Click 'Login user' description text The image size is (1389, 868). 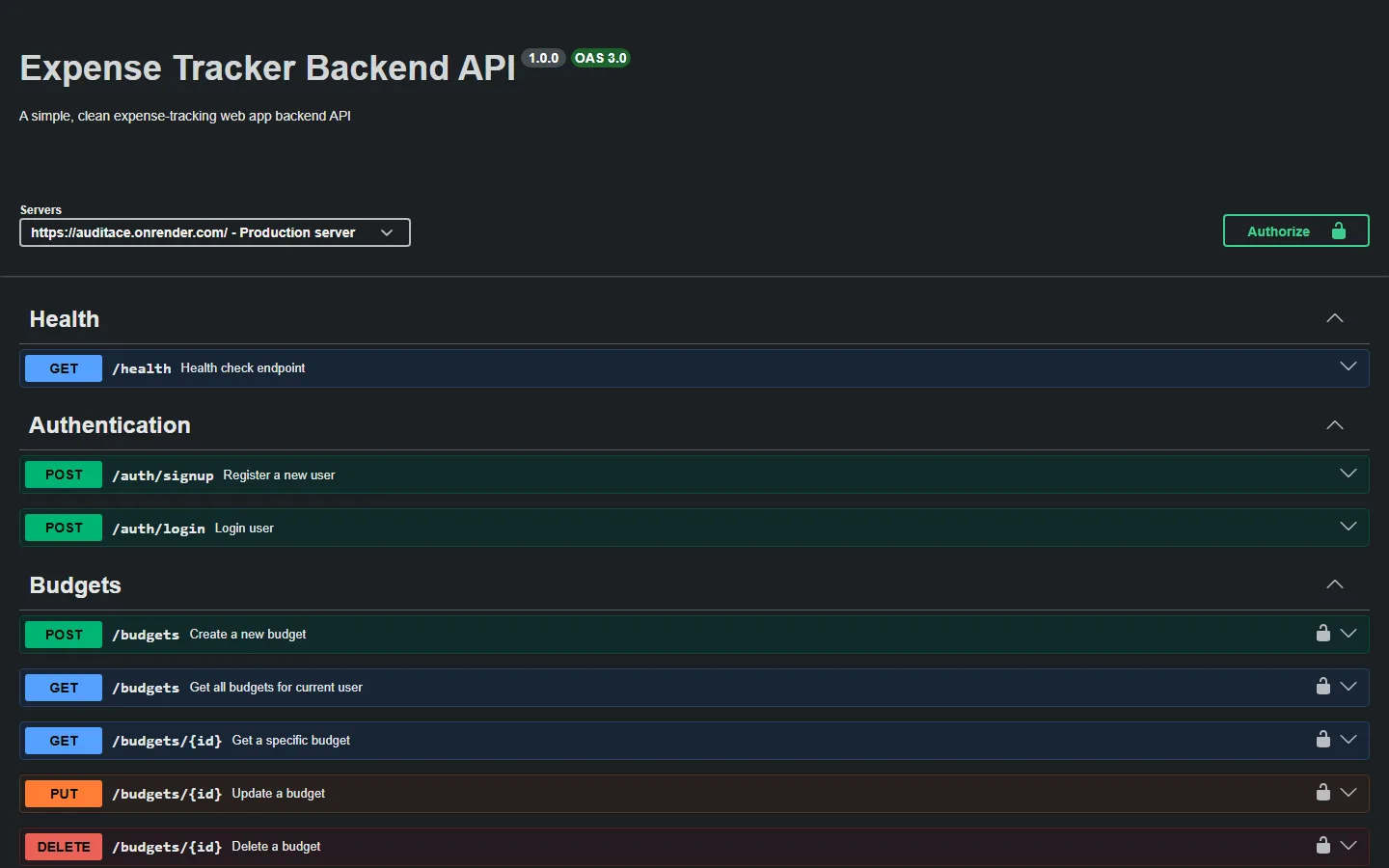[x=244, y=528]
